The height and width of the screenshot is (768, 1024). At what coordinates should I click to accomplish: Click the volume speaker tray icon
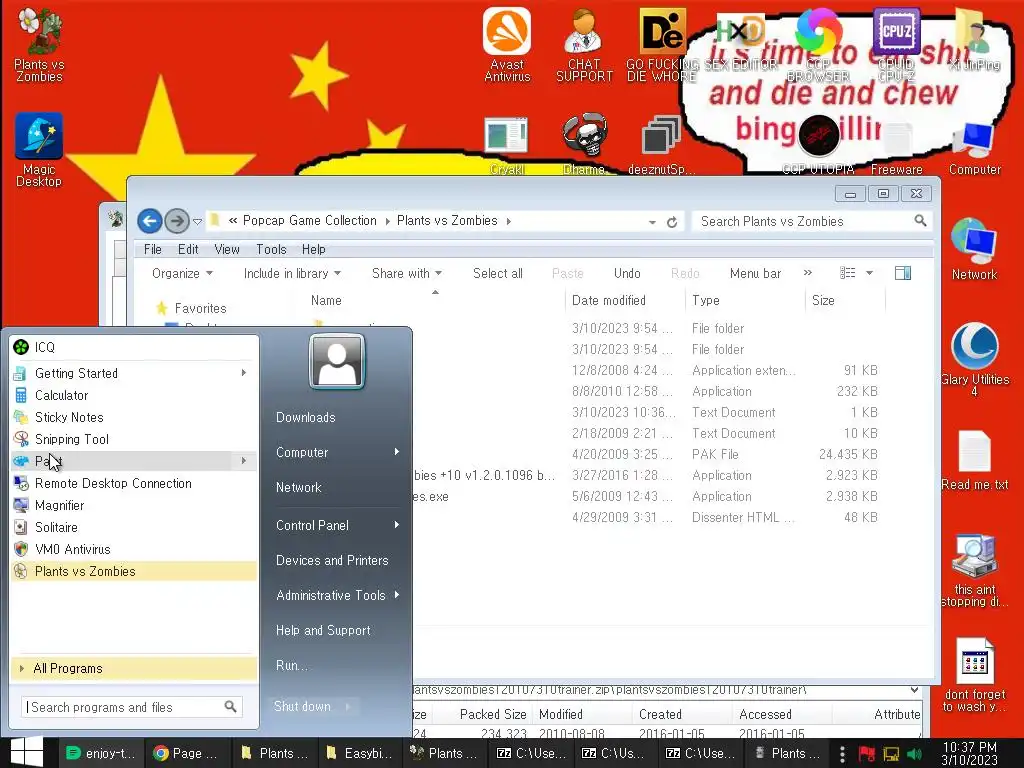[x=914, y=754]
